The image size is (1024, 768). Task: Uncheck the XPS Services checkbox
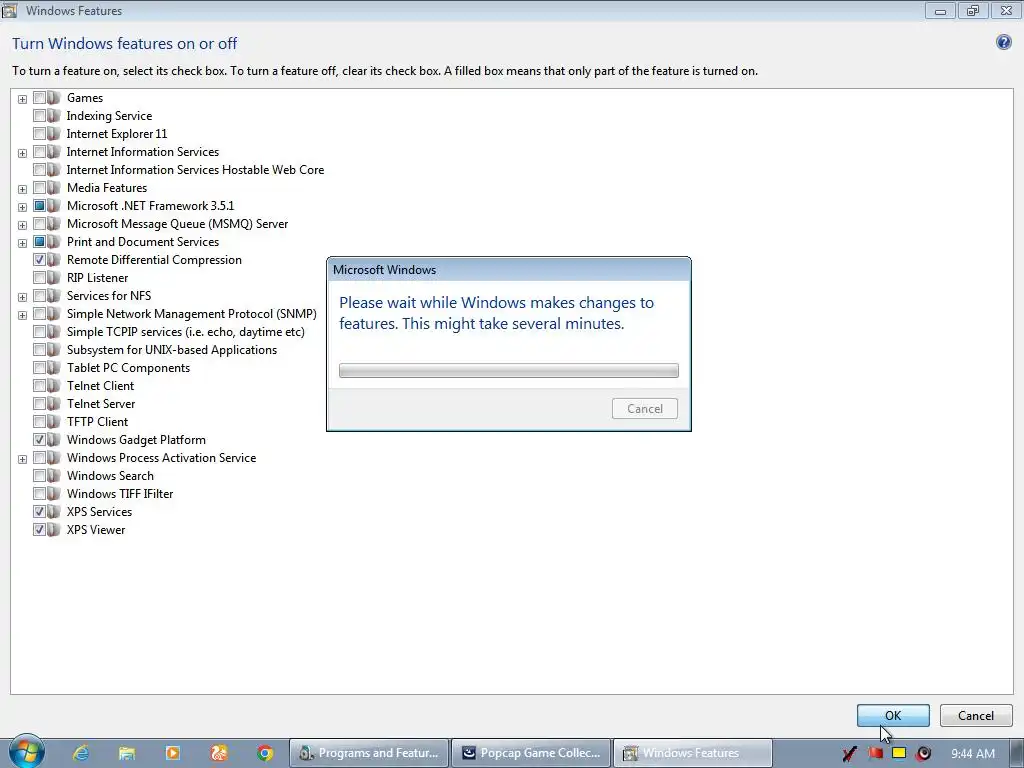(x=39, y=512)
